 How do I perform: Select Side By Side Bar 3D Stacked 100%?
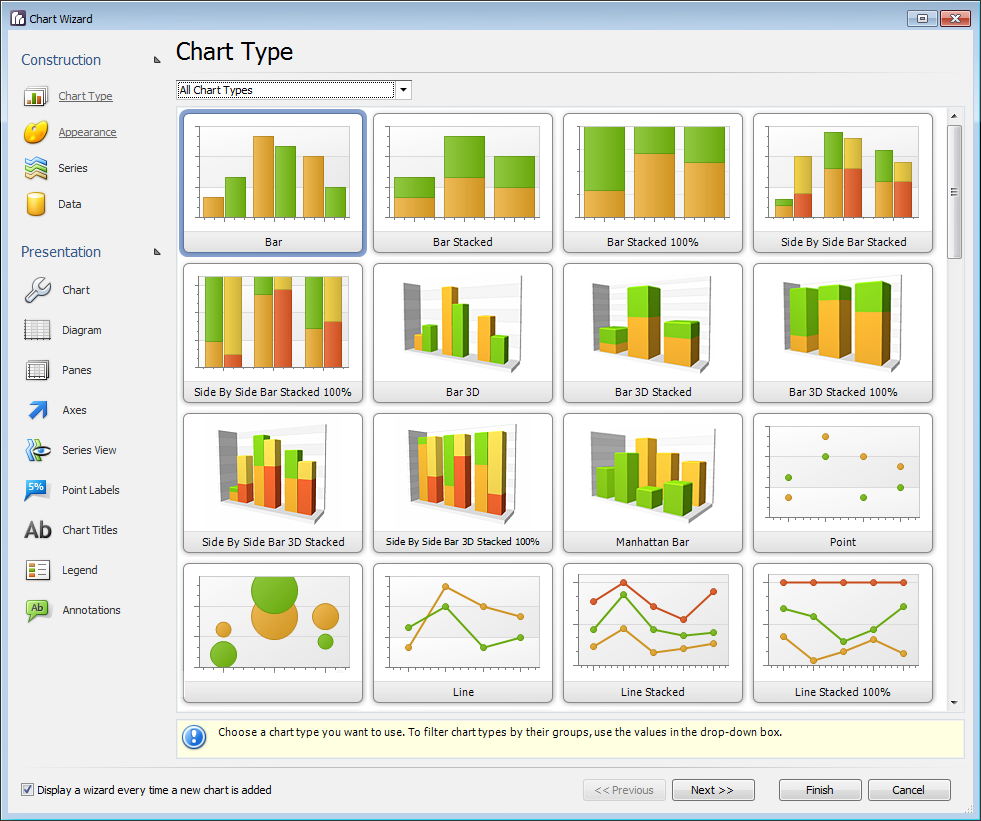[x=463, y=483]
